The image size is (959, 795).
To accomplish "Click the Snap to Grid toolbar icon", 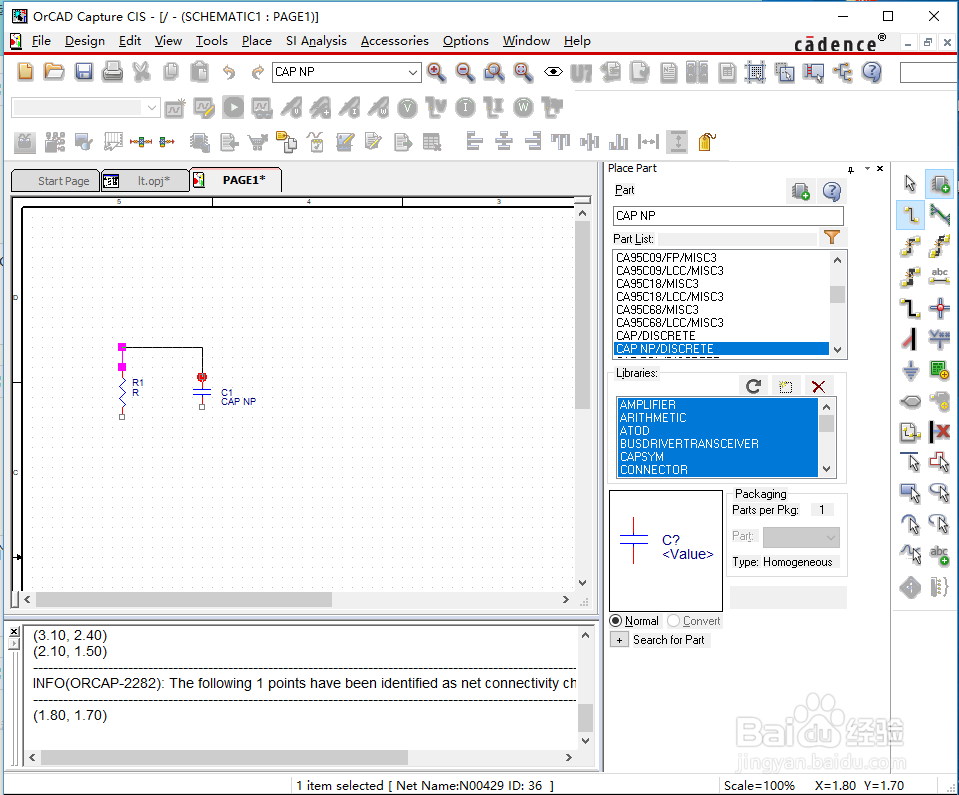I will tap(756, 72).
